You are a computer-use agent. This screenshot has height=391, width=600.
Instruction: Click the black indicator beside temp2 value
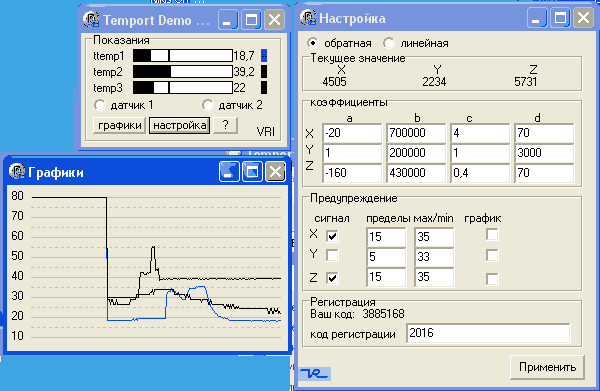pos(264,72)
